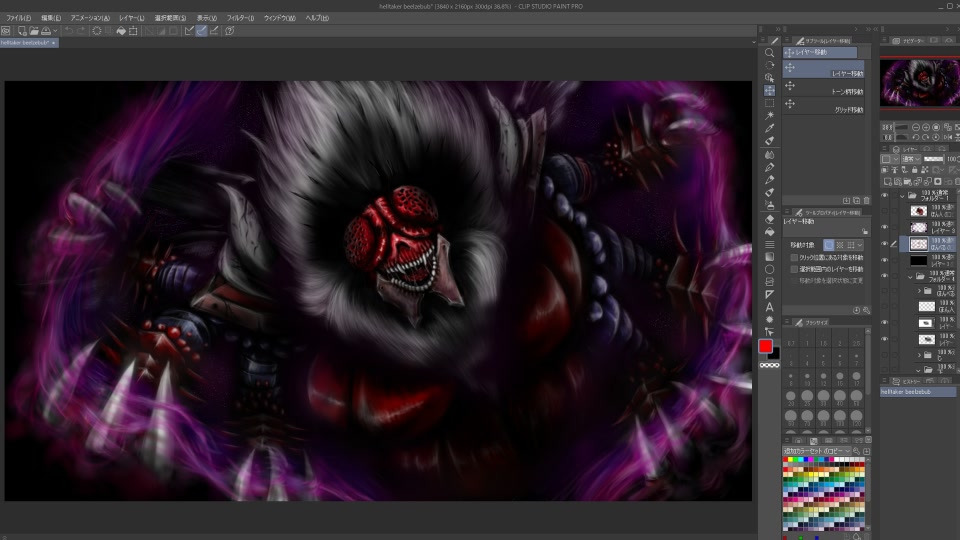Click the Clear spinner icon in toolbar
Image resolution: width=960 pixels, height=540 pixels.
(x=97, y=31)
